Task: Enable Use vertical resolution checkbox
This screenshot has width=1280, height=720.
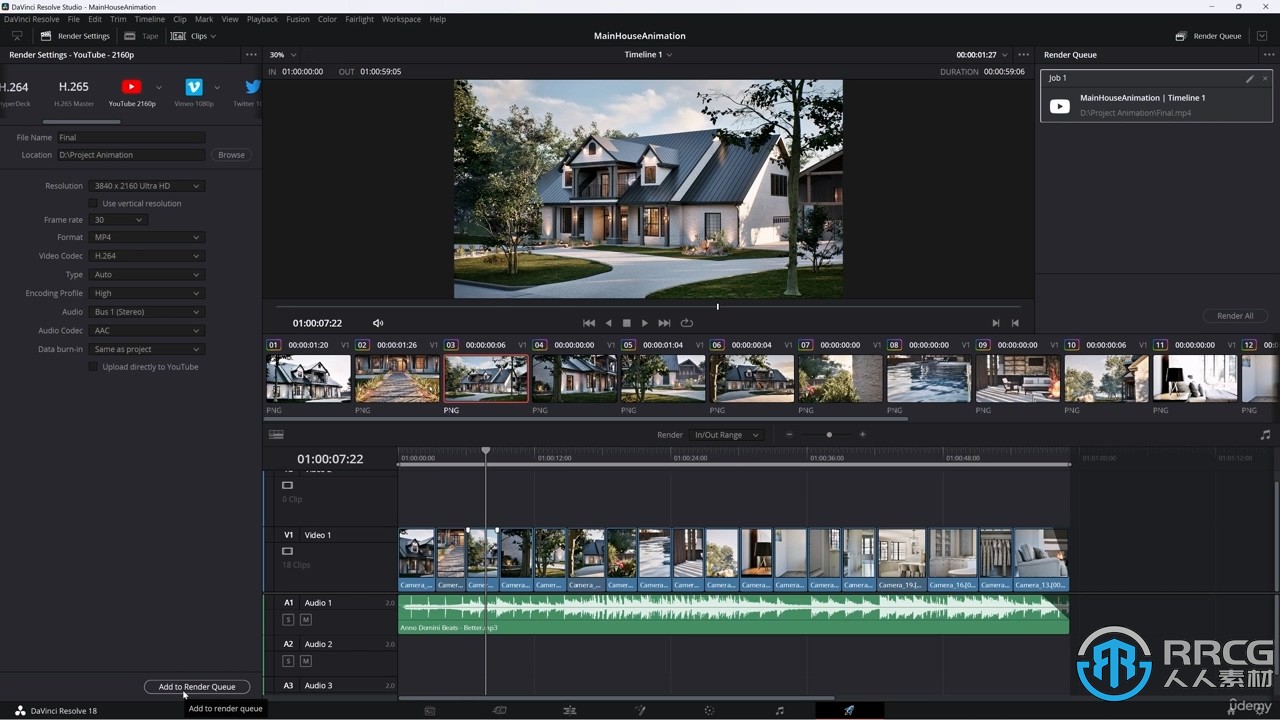Action: click(94, 204)
